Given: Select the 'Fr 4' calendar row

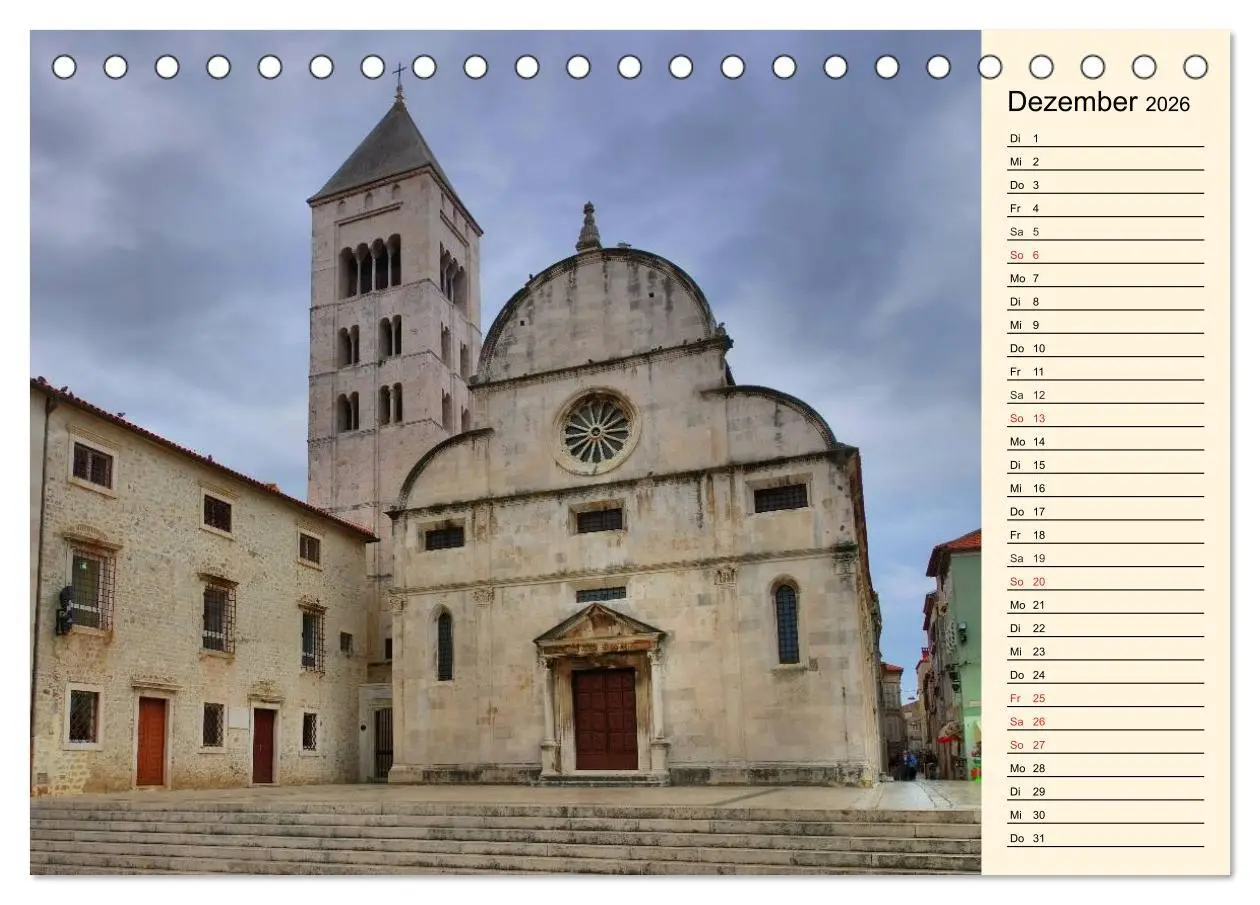Looking at the screenshot, I should (1105, 208).
